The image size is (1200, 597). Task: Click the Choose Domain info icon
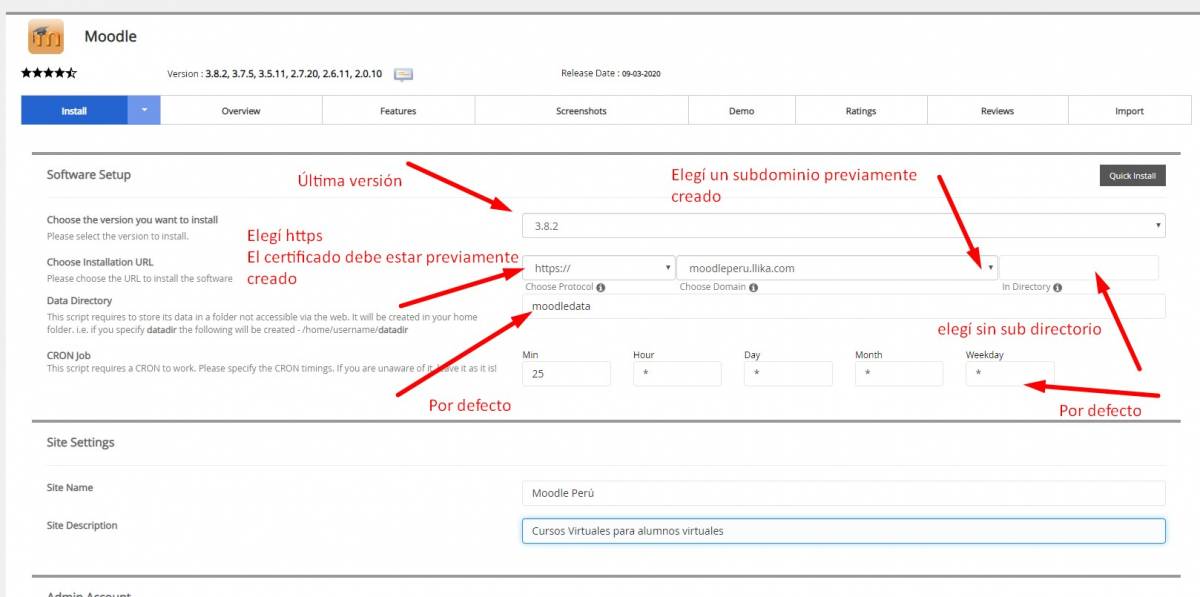coord(753,287)
